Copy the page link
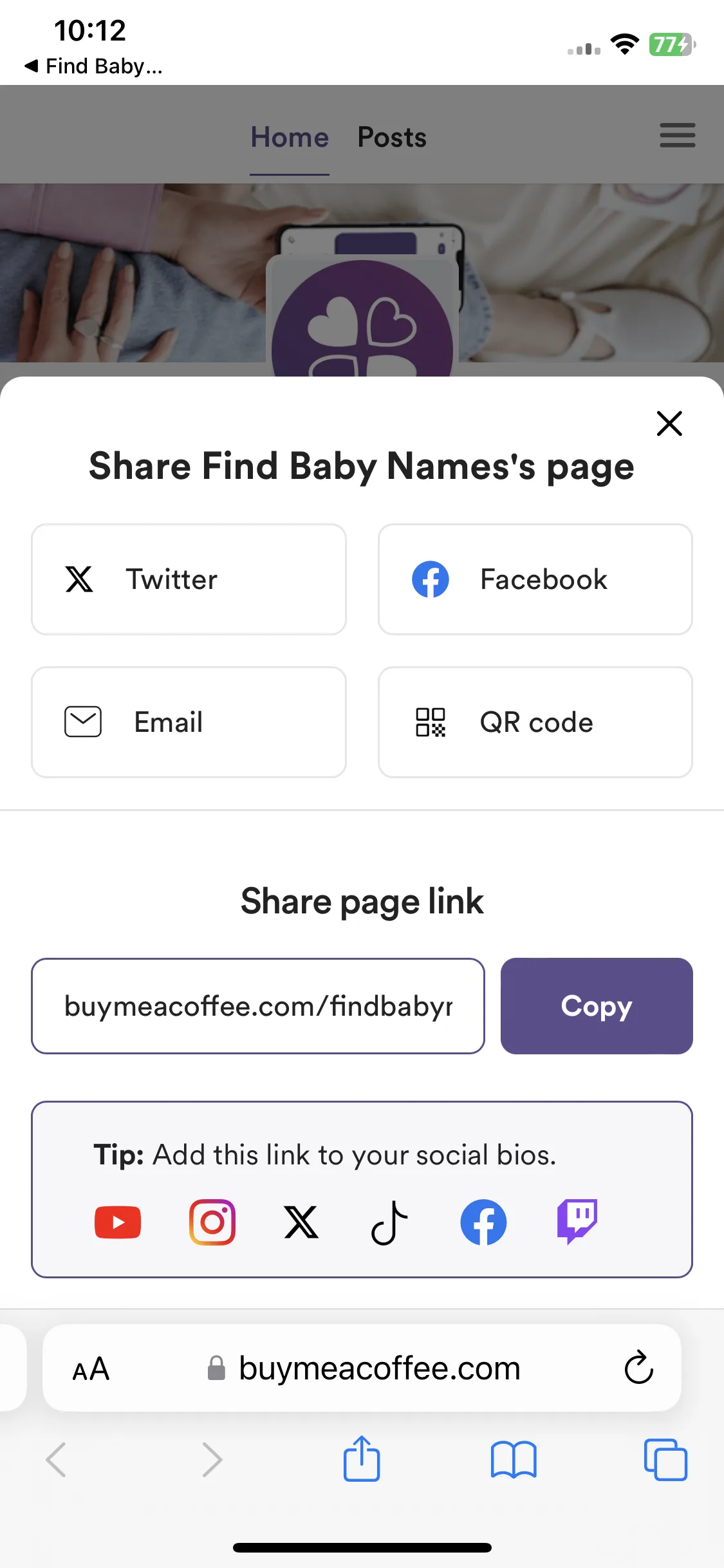Screen dimensions: 724x1568 [597, 1006]
